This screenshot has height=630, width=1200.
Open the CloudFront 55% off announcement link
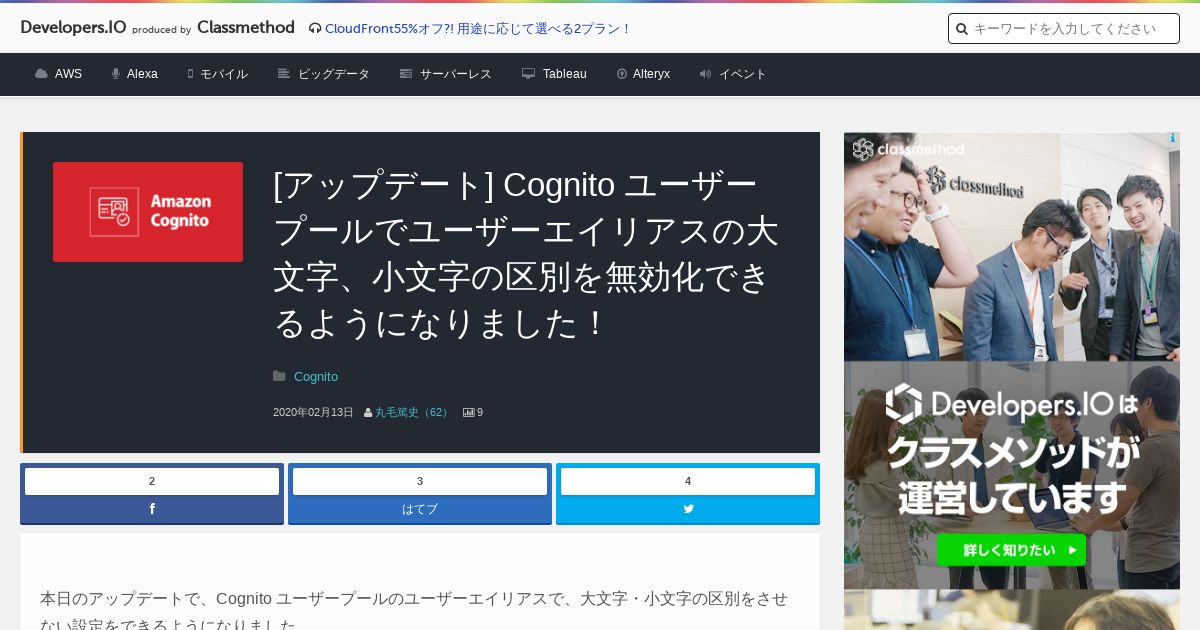pyautogui.click(x=478, y=28)
